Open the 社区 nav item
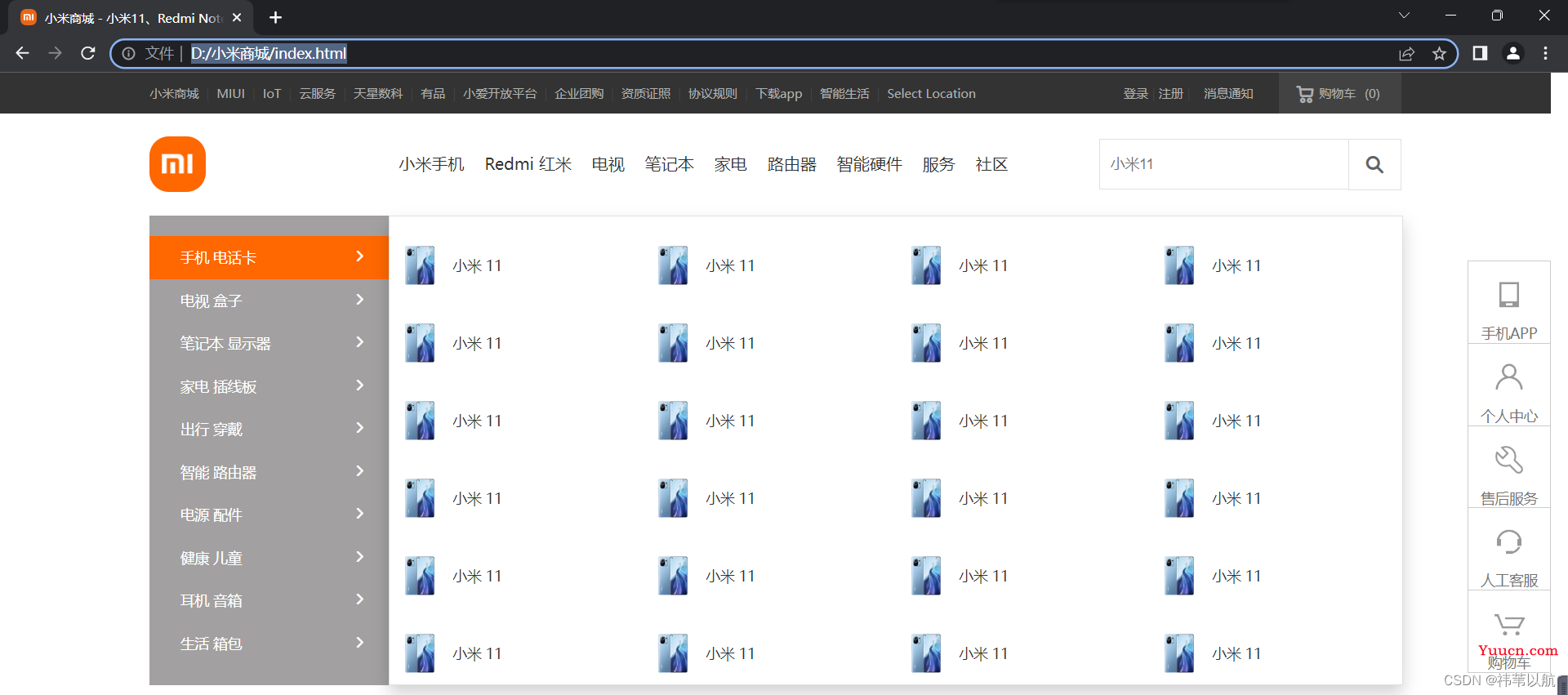Screen dimensions: 1568x695 tap(992, 164)
